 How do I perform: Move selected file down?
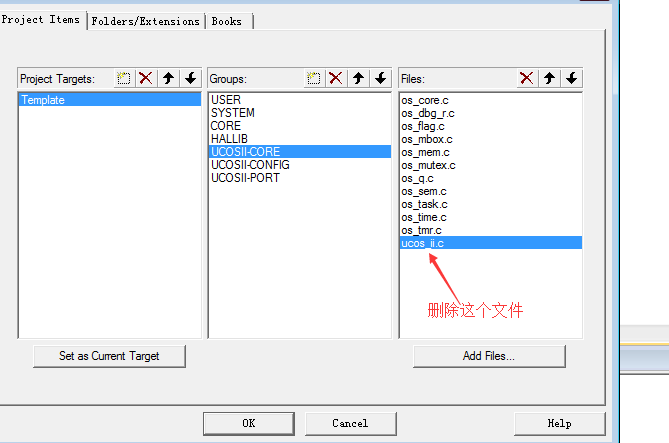[572, 79]
